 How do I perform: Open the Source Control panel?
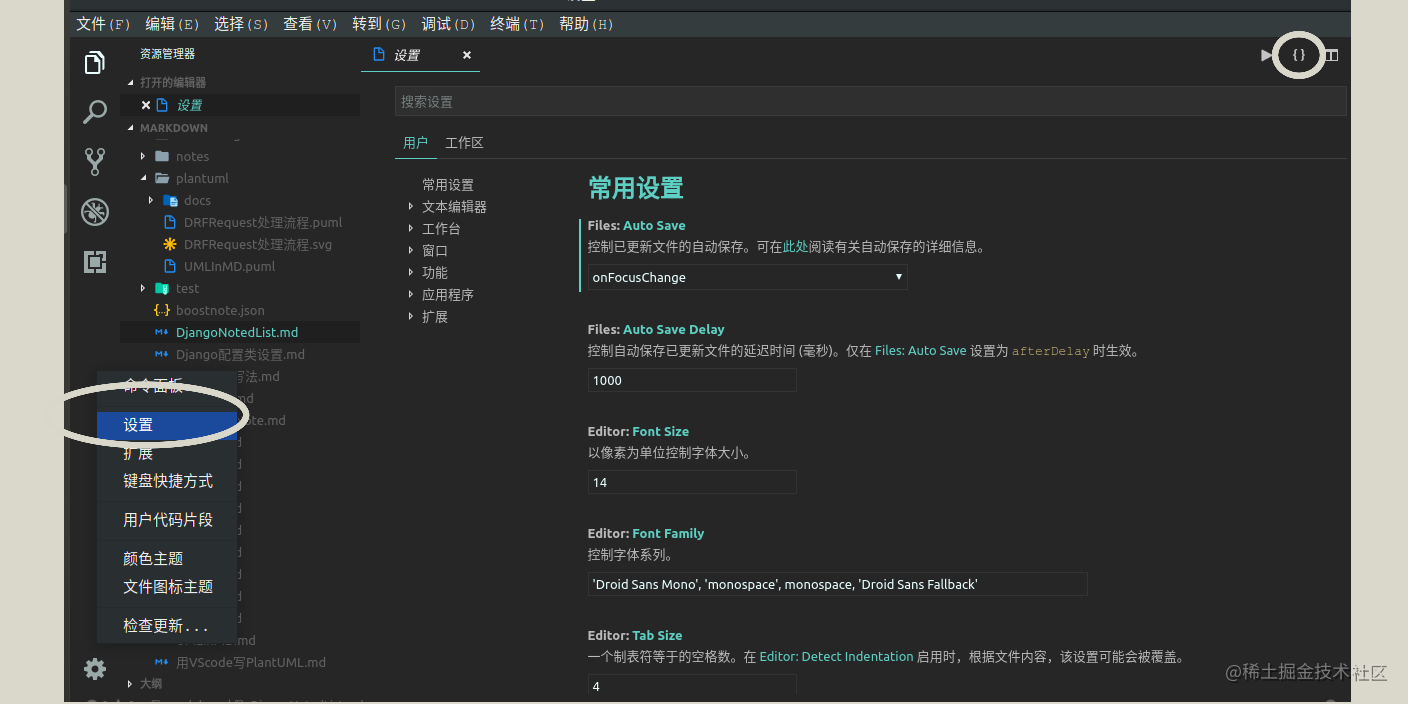pyautogui.click(x=95, y=161)
